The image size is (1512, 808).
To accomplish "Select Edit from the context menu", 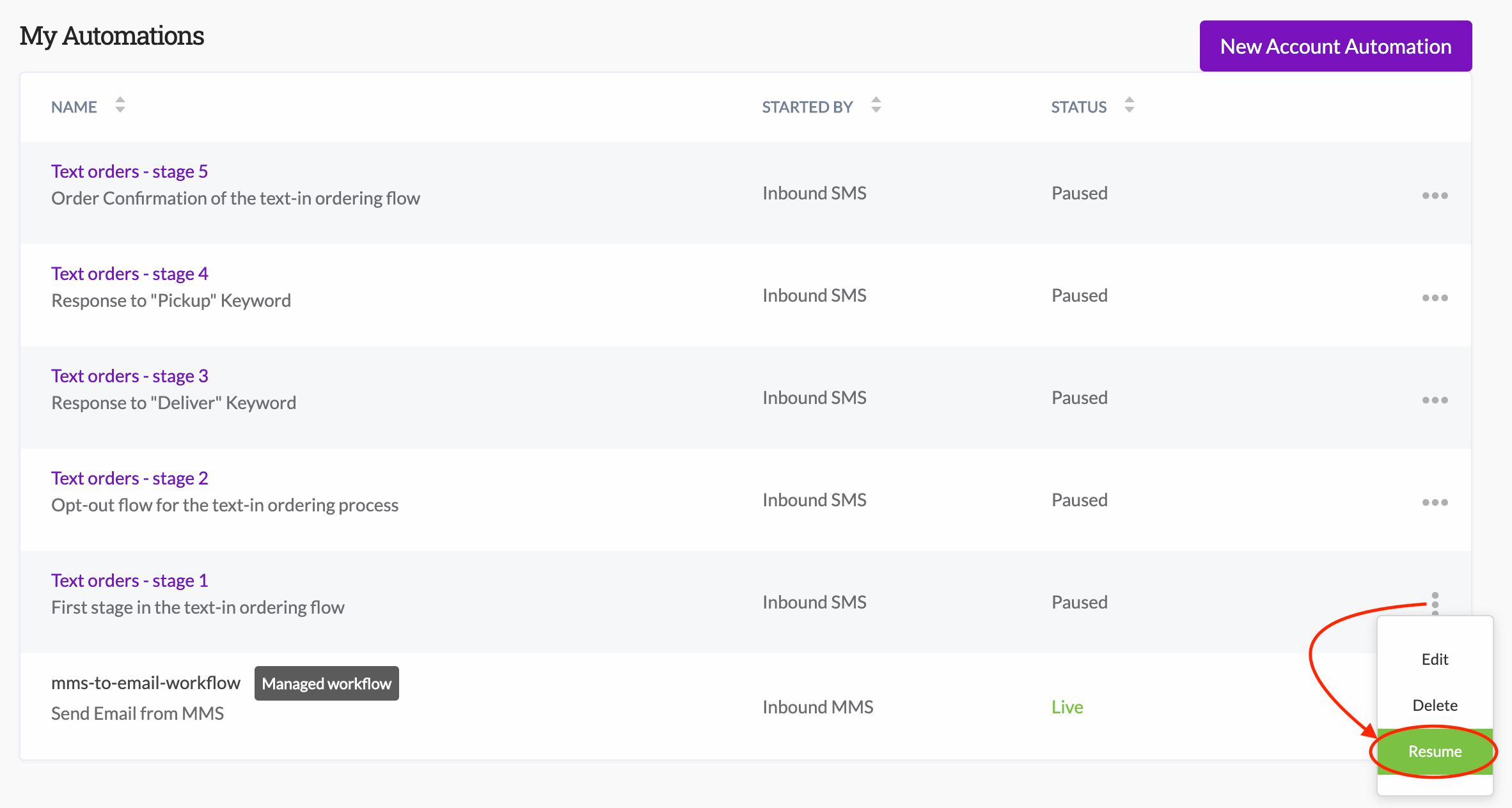I will [1435, 659].
